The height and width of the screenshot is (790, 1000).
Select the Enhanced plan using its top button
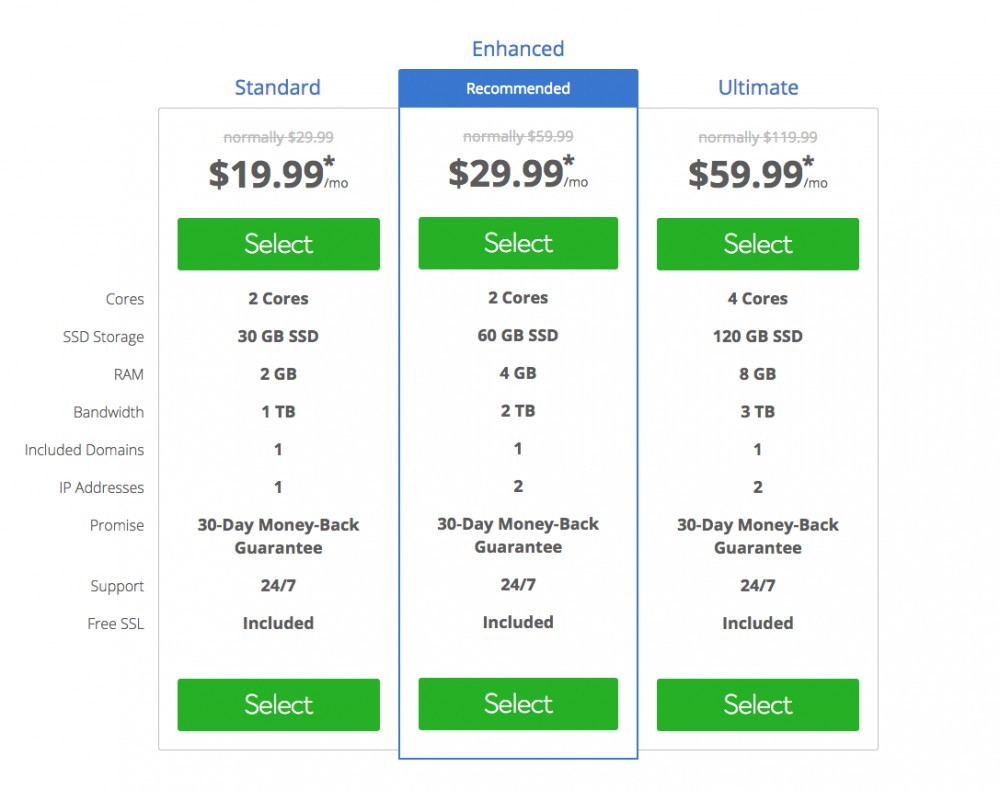pyautogui.click(x=518, y=243)
